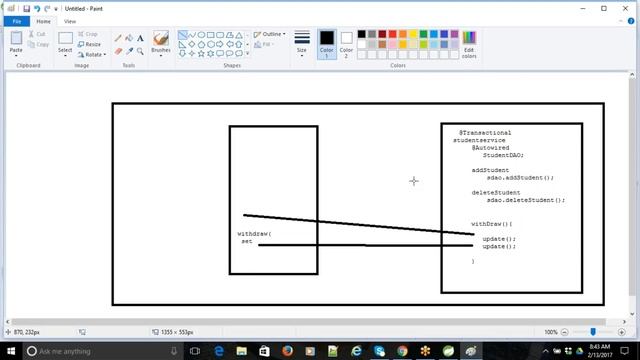Pick the purple color swatch

(x=454, y=34)
